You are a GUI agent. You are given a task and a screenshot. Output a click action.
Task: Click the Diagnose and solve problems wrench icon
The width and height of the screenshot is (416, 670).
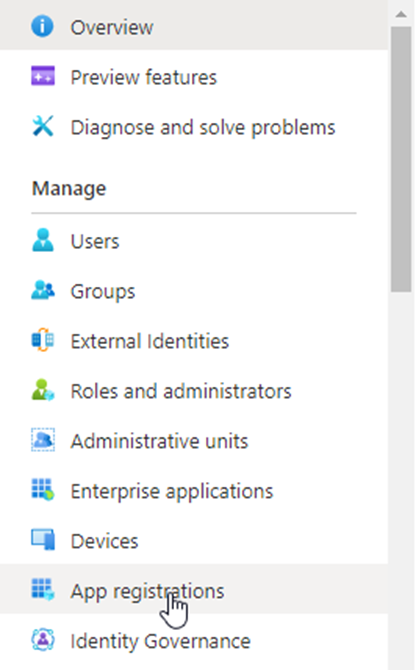[43, 126]
